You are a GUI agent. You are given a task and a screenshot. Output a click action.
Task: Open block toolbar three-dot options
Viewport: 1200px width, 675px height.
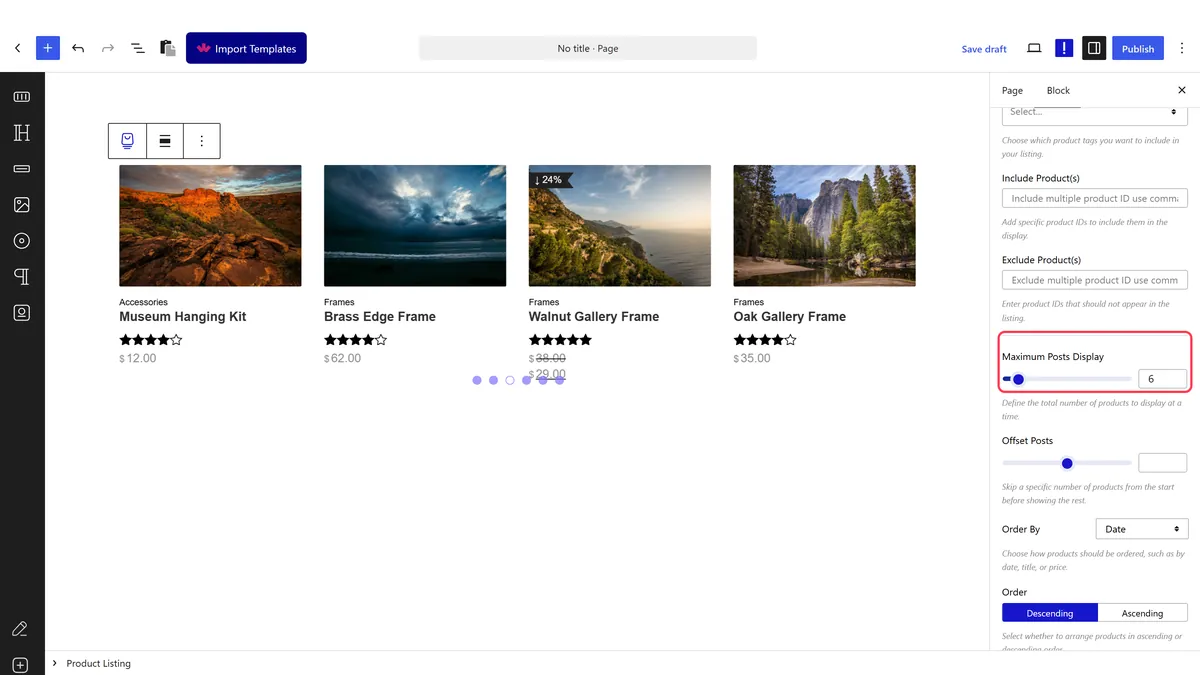pos(202,141)
